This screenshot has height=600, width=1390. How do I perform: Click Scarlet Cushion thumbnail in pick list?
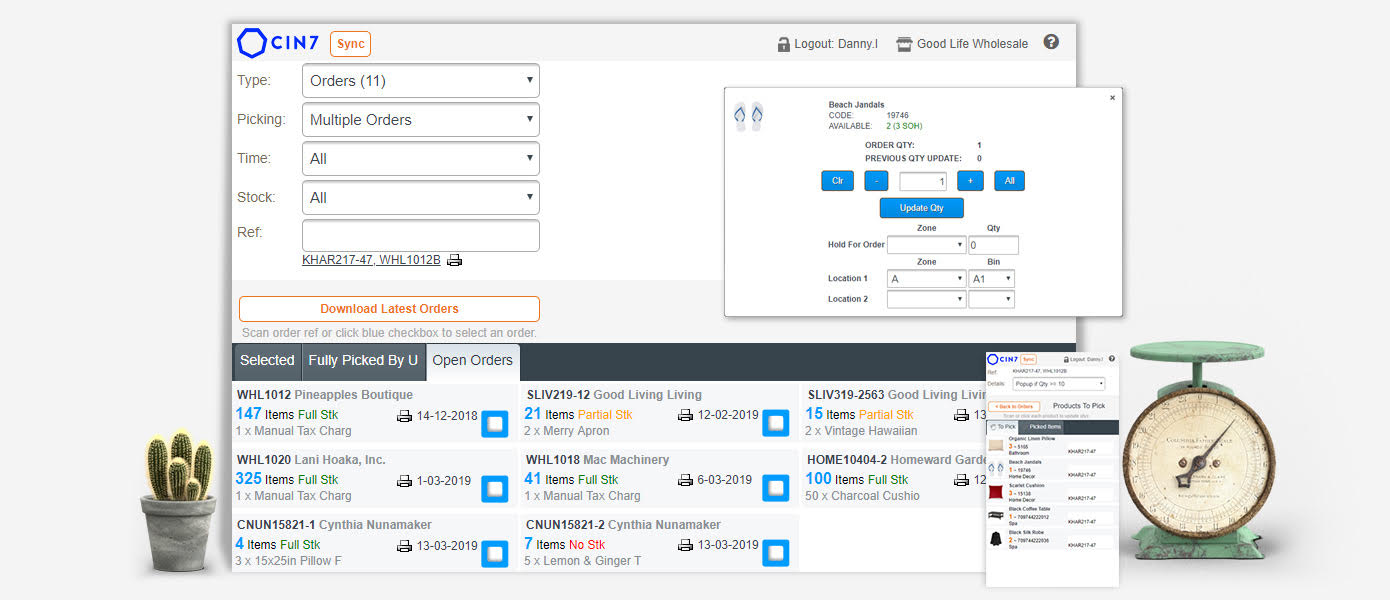click(x=996, y=492)
